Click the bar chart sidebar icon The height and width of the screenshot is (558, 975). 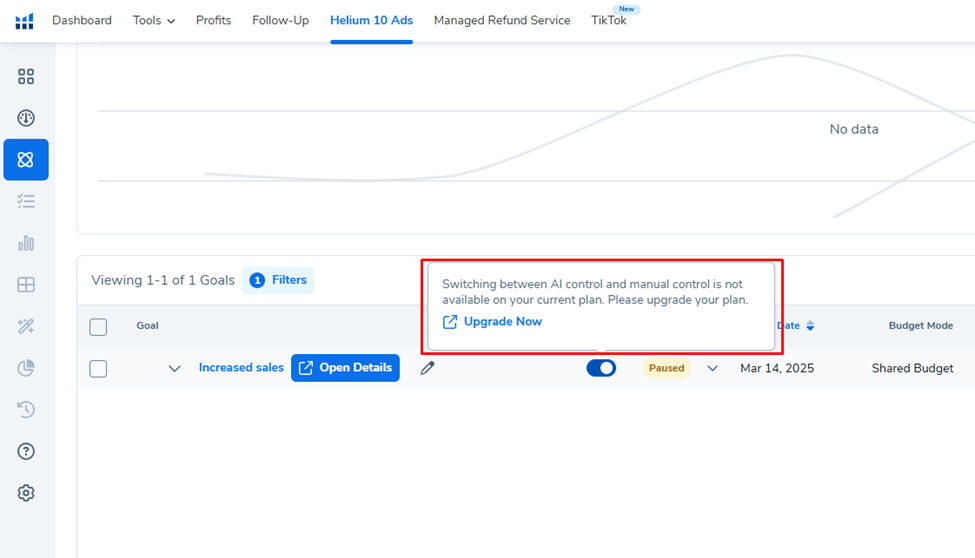(x=26, y=243)
